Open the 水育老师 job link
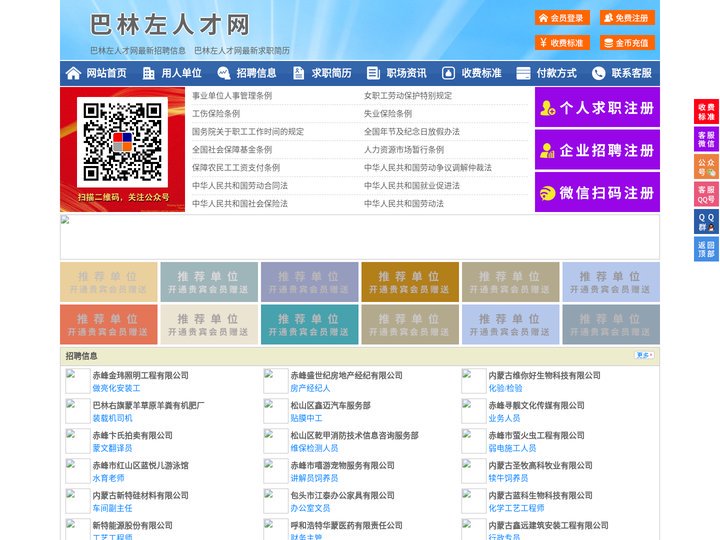The height and width of the screenshot is (540, 720). (x=109, y=478)
